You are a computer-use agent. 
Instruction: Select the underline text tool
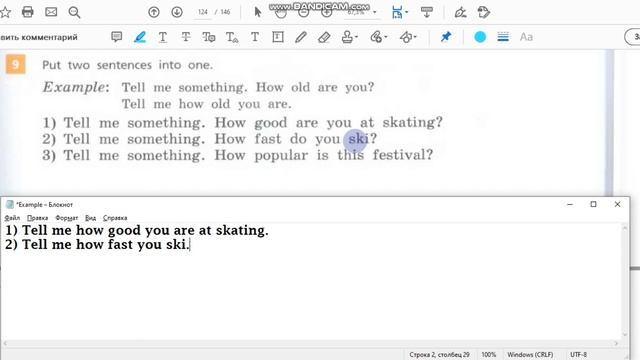point(163,37)
